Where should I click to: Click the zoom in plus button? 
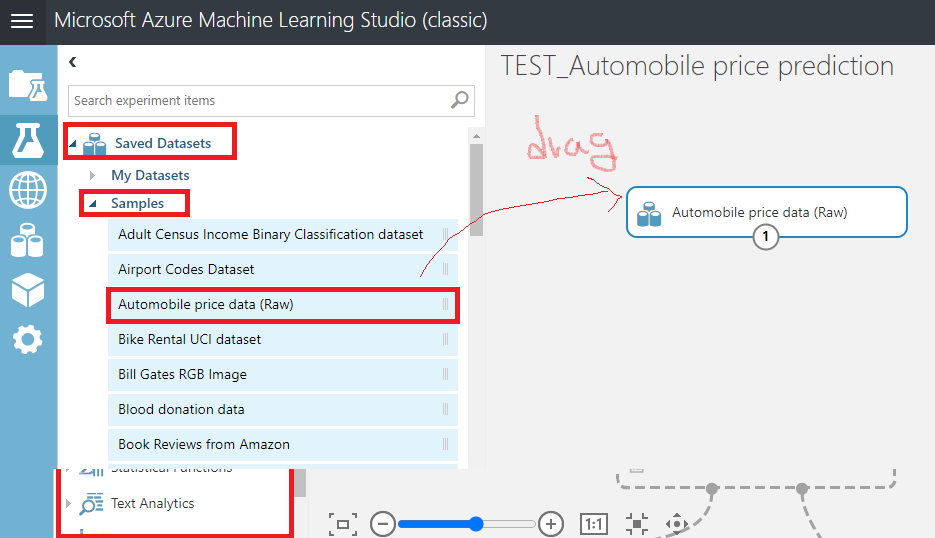coord(550,524)
